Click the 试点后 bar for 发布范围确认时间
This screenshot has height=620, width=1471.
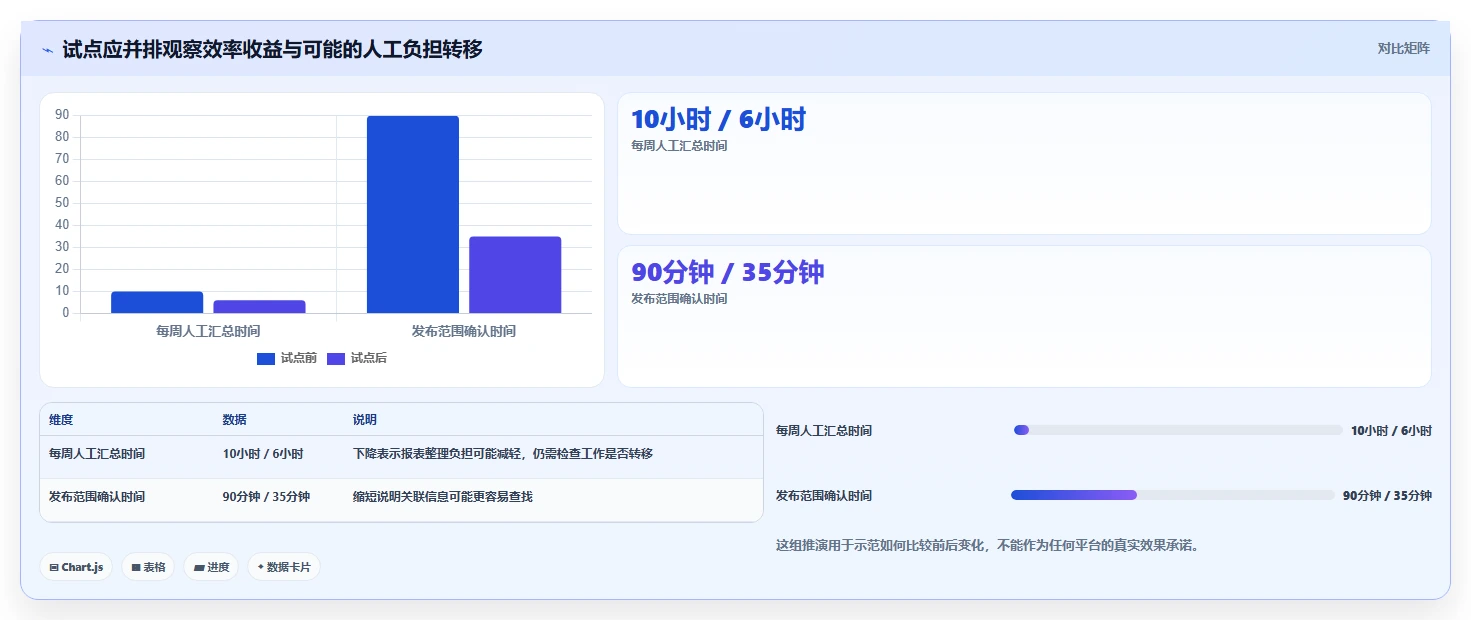(x=515, y=275)
